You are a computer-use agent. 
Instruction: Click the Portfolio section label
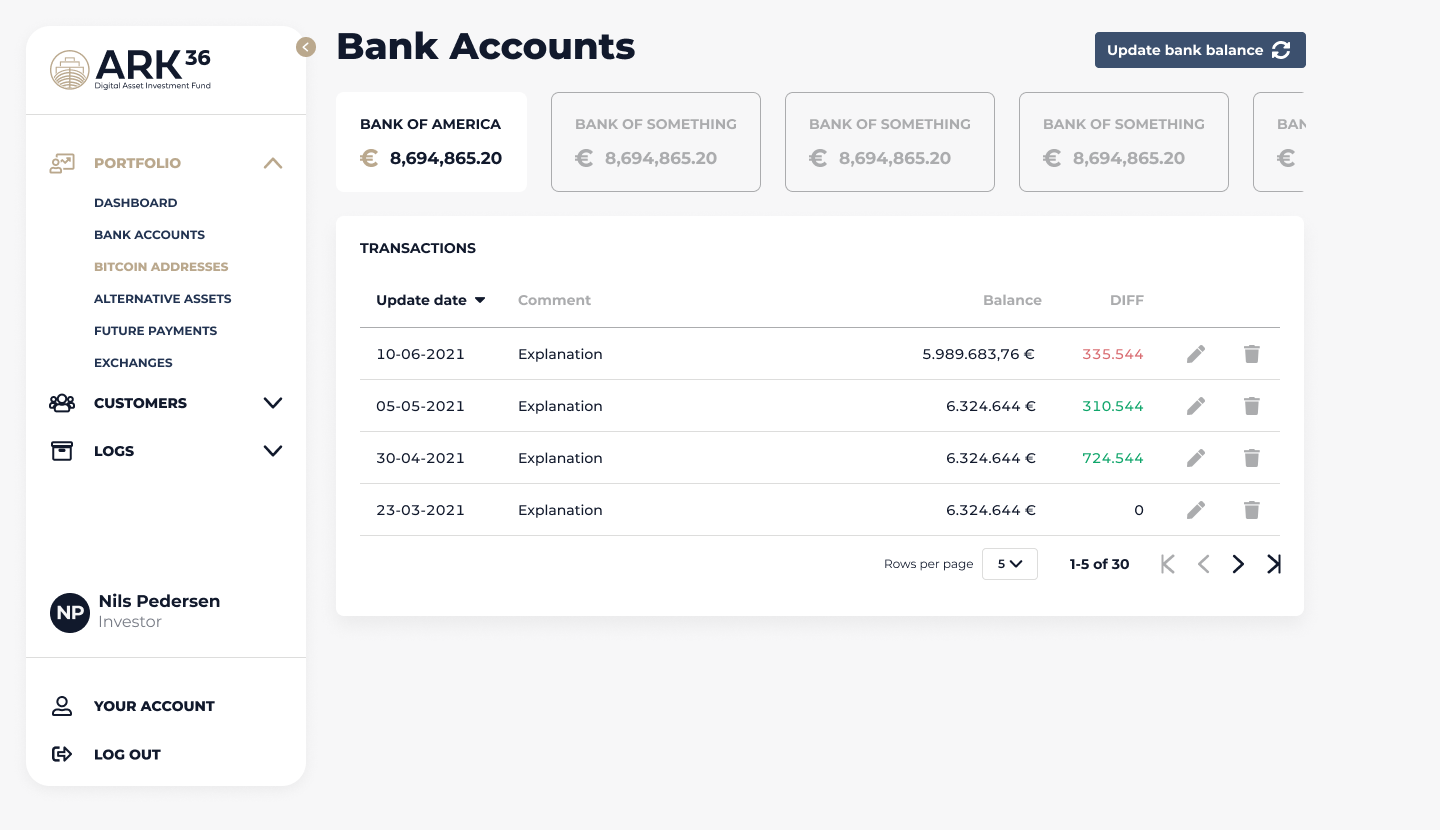tap(137, 163)
